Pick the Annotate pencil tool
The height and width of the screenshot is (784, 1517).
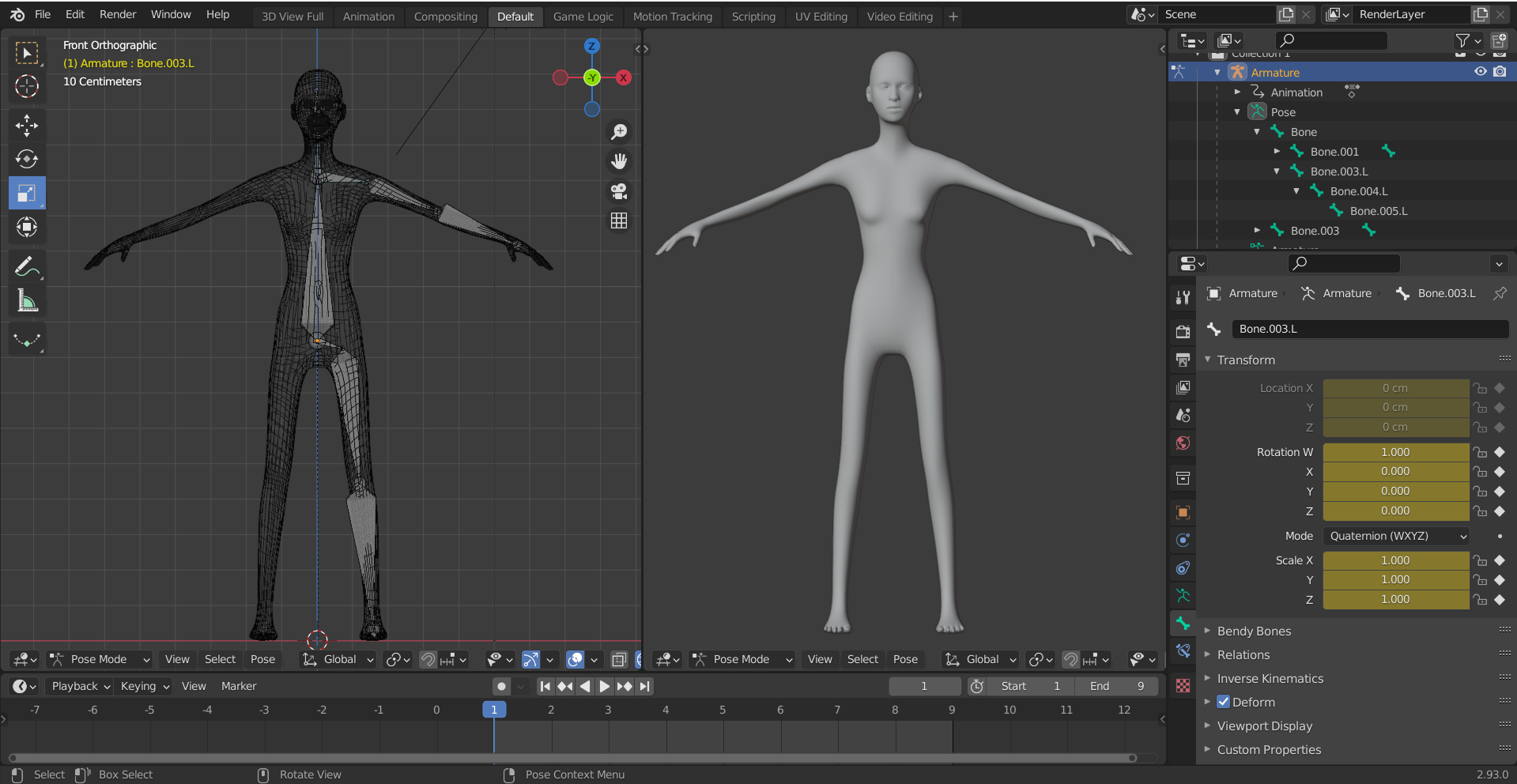(x=27, y=267)
